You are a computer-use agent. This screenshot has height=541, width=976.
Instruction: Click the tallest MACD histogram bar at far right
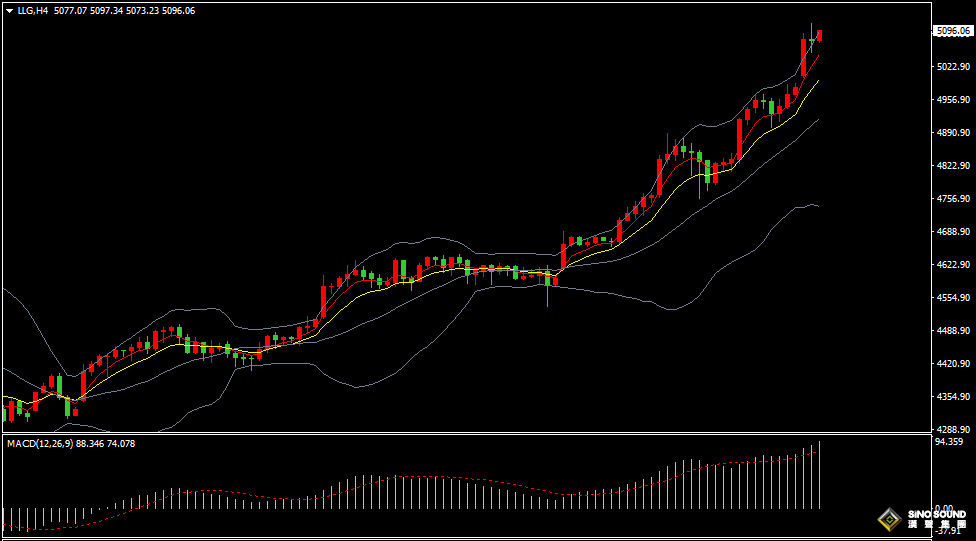[820, 475]
